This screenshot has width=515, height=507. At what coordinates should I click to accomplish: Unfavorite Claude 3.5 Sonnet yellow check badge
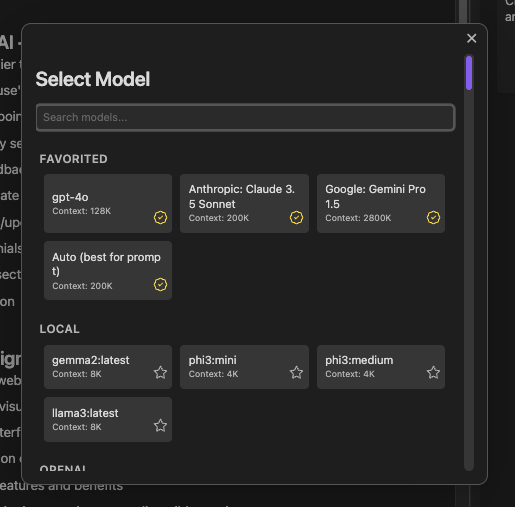296,218
